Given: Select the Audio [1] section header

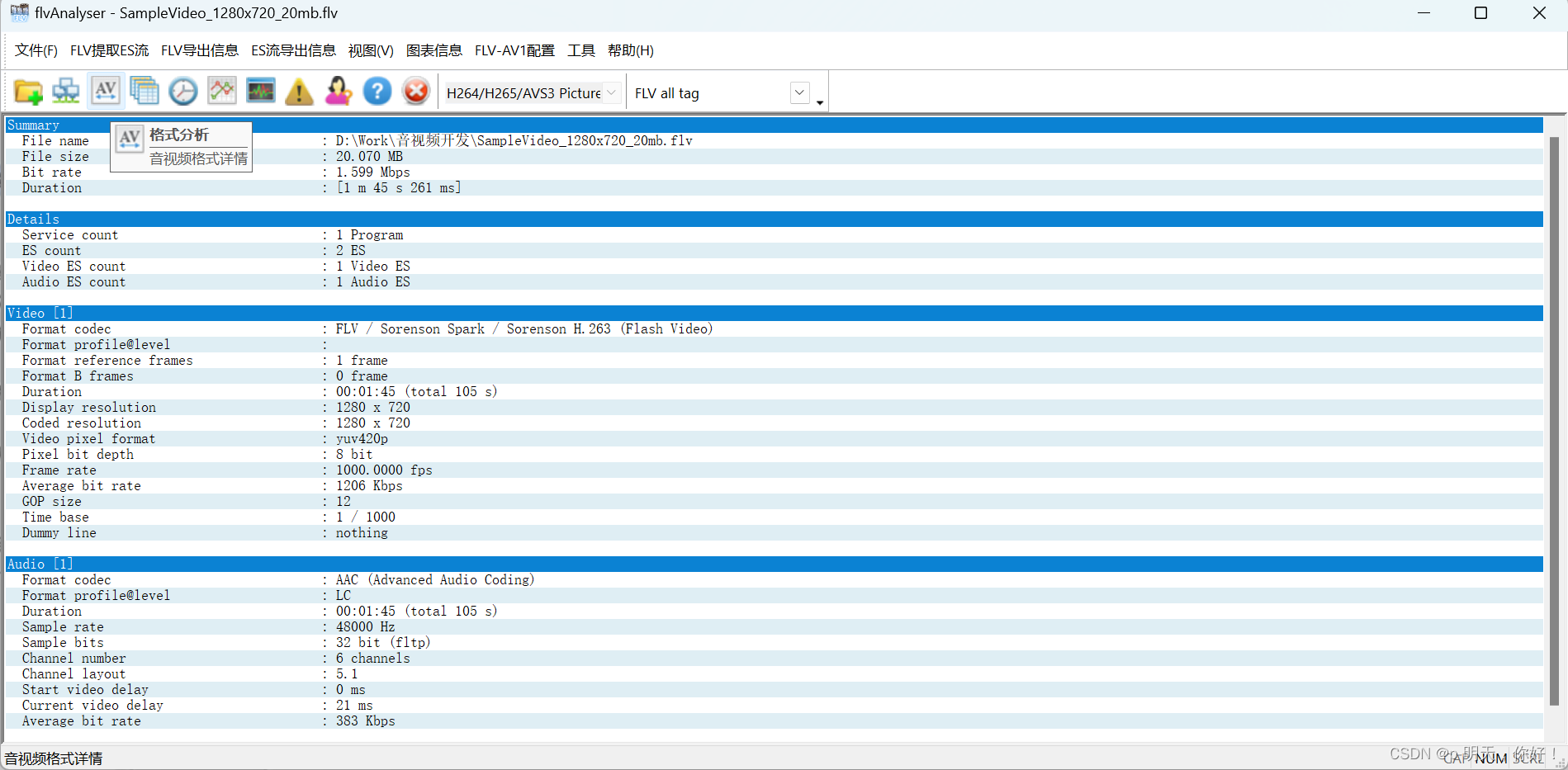Looking at the screenshot, I should (x=775, y=564).
